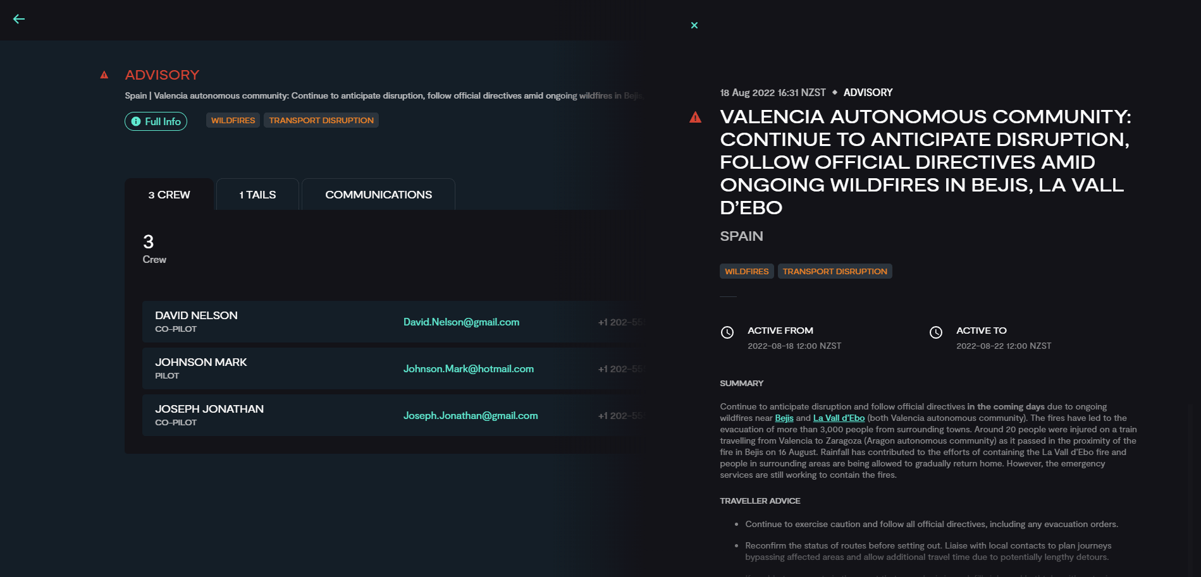Open the COMMUNICATIONS tab
The width and height of the screenshot is (1201, 577).
(378, 194)
